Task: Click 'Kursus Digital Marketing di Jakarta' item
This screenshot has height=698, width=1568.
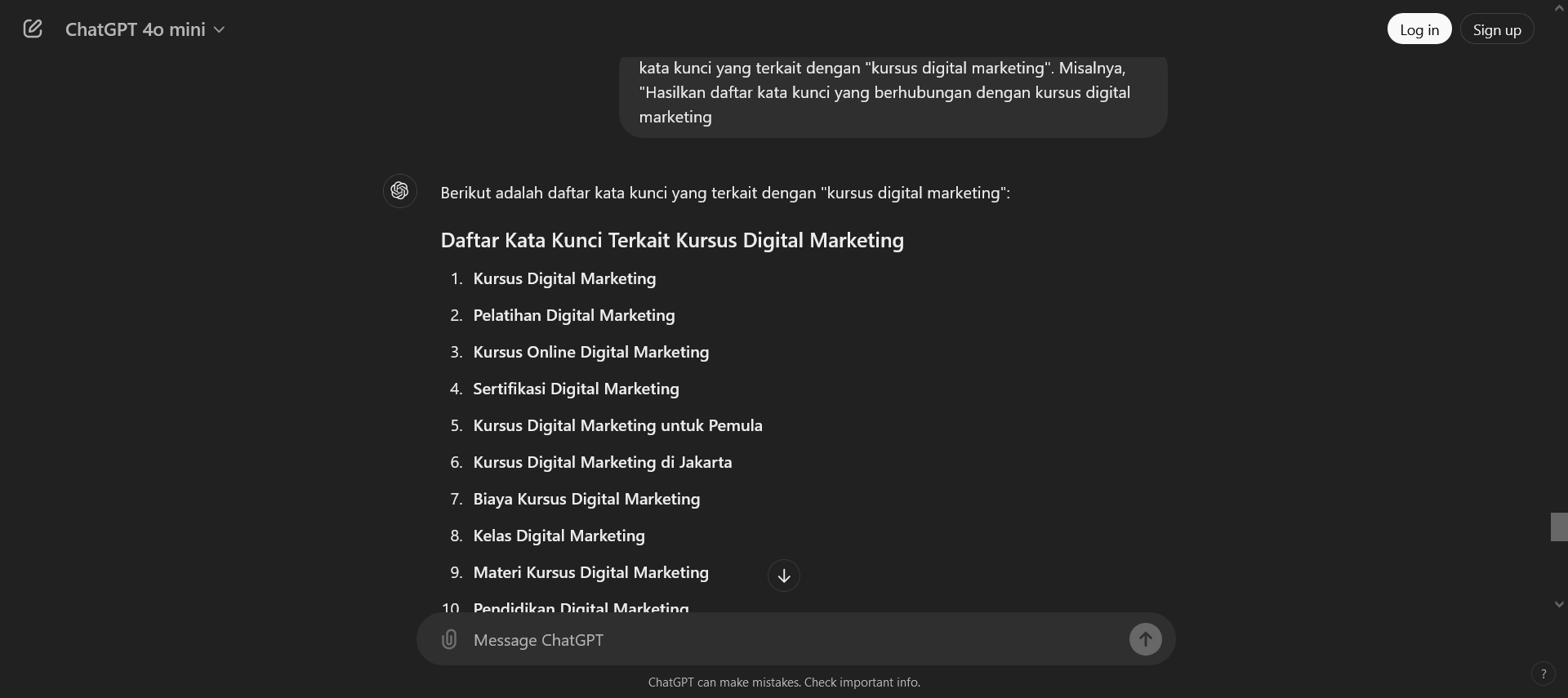Action: pos(603,462)
